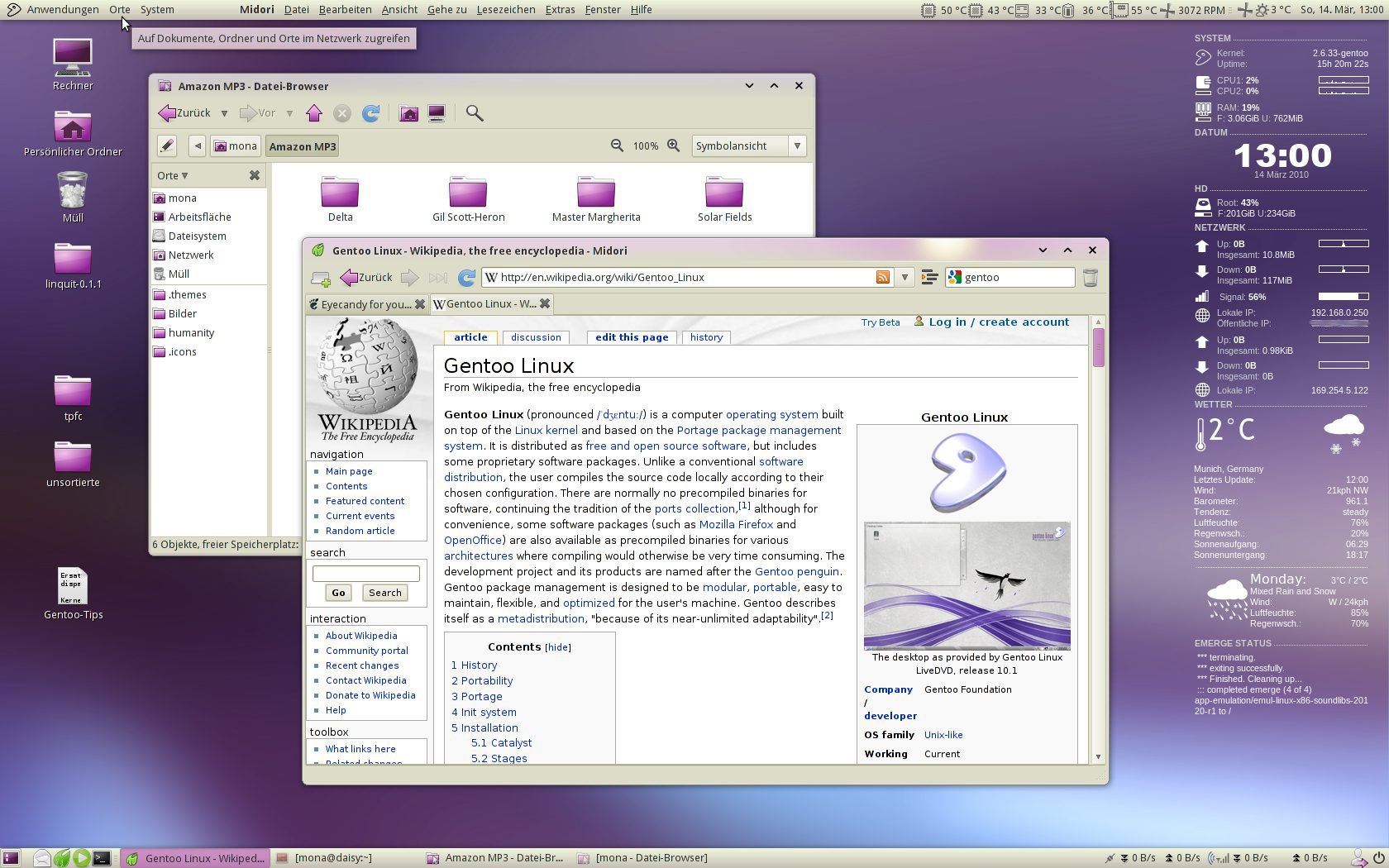Screen dimensions: 1389x868
Task: Click Log in / create account link
Action: 999,322
